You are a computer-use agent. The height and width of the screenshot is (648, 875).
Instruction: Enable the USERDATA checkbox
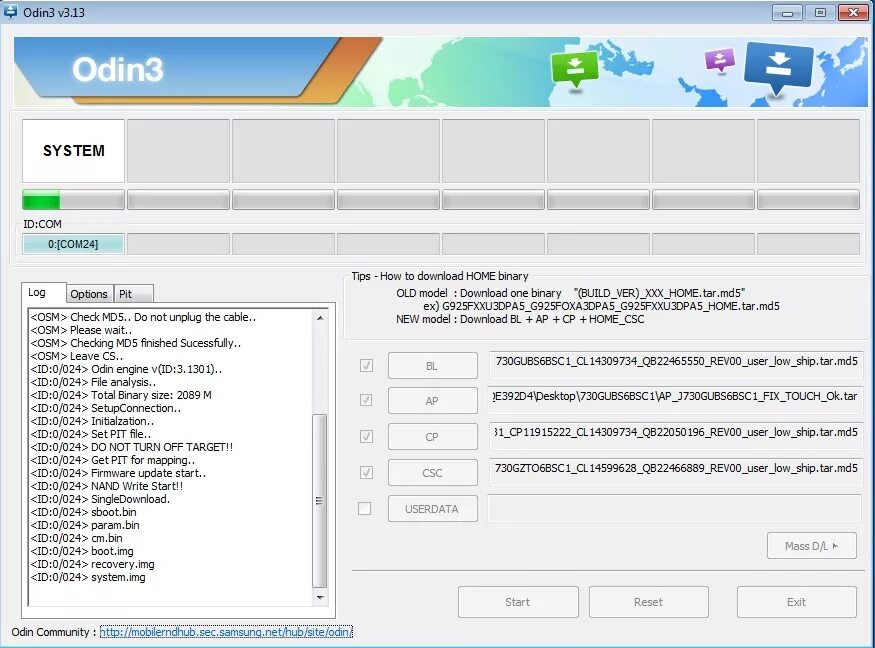pyautogui.click(x=364, y=508)
